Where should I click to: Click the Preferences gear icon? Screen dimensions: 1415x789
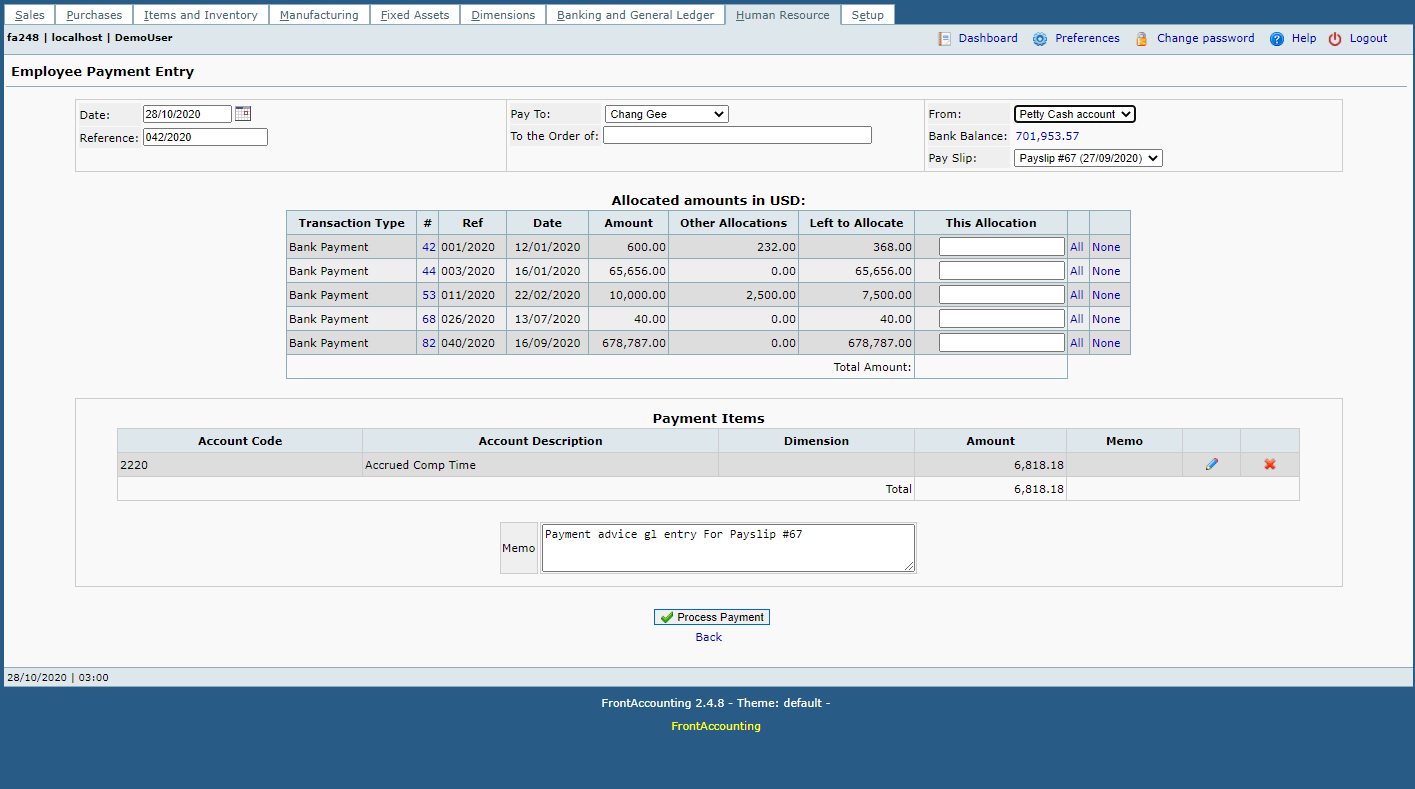click(x=1040, y=39)
